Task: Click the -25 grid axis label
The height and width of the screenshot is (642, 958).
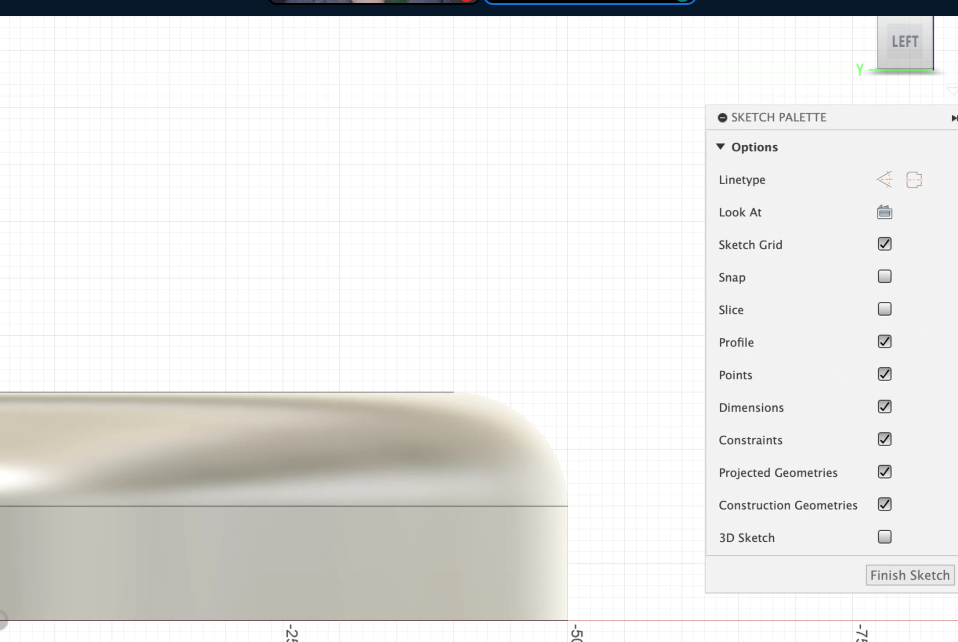Action: point(291,633)
